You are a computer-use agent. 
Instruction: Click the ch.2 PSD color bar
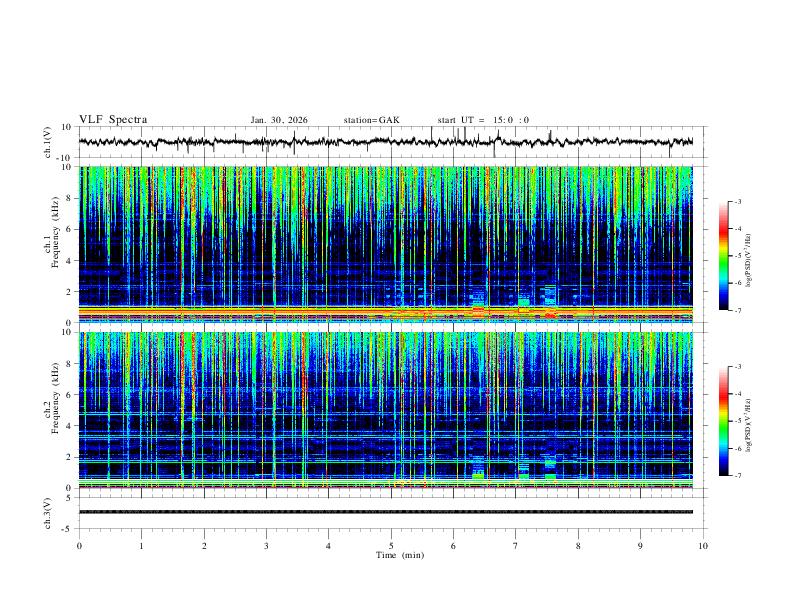click(x=723, y=421)
